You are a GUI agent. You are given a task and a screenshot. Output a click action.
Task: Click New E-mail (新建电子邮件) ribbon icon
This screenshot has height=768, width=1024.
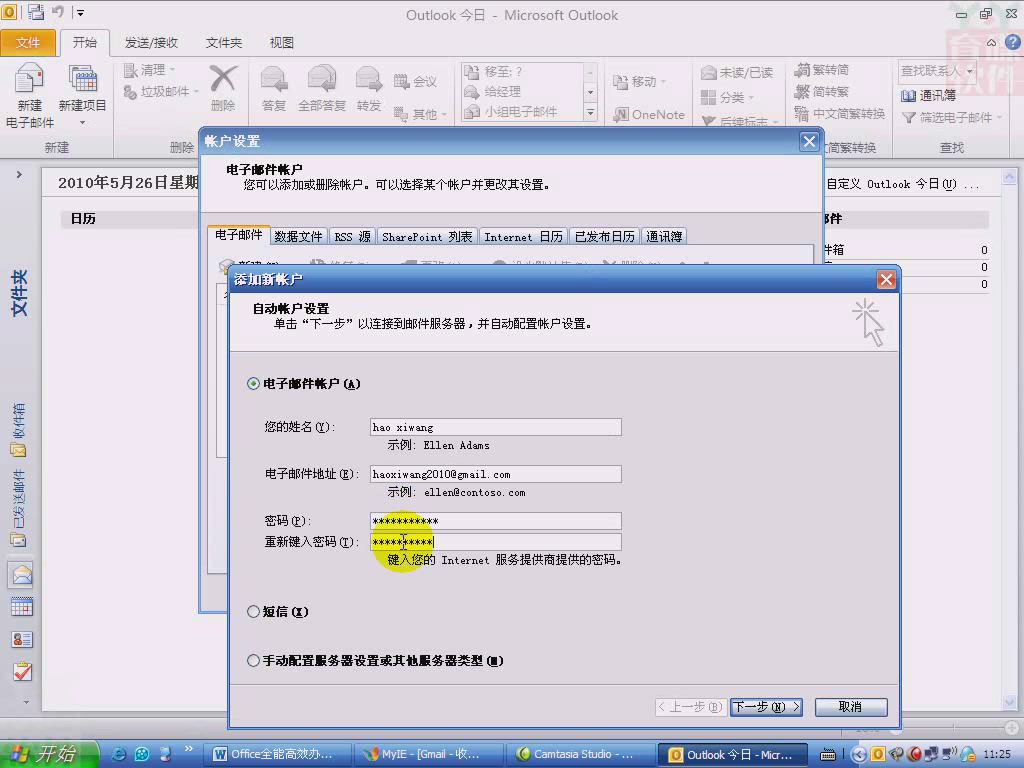29,95
